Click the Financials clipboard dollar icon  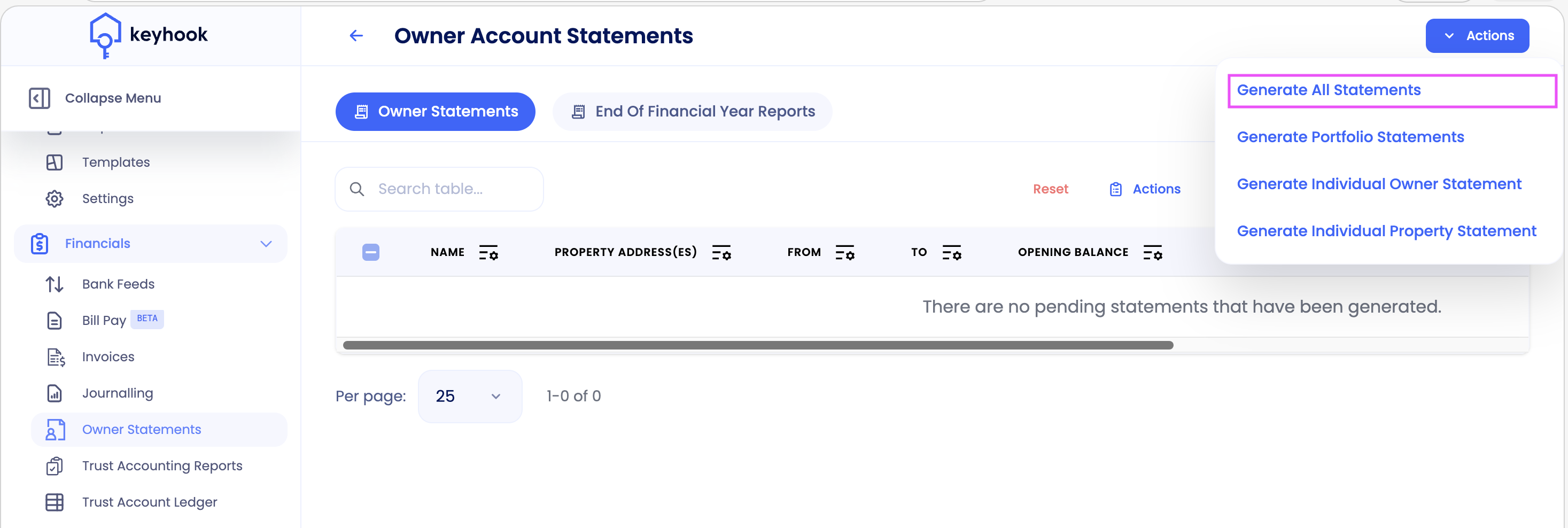coord(40,244)
